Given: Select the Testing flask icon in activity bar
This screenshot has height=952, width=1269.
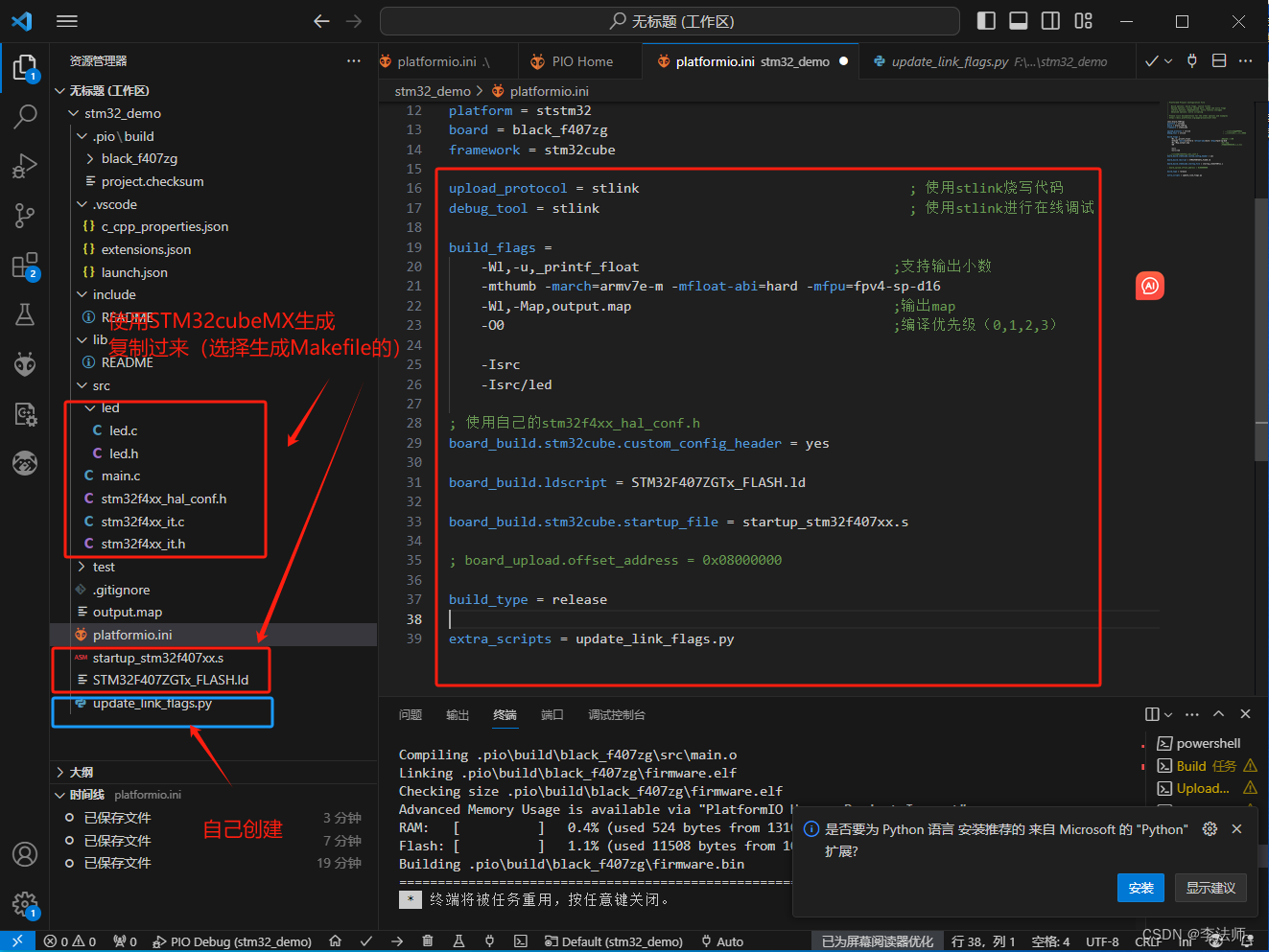Looking at the screenshot, I should click(24, 314).
